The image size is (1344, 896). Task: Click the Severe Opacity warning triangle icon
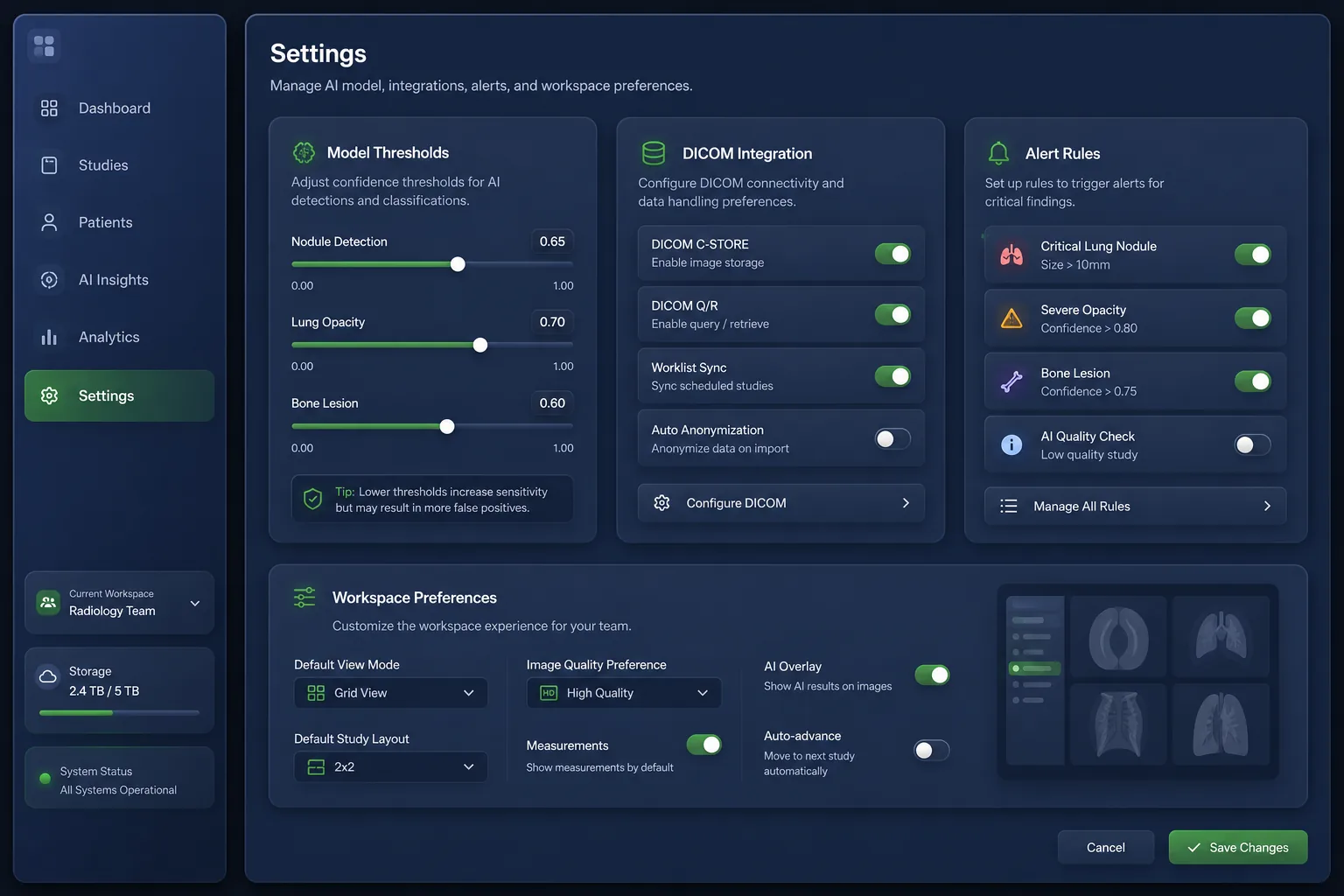1011,318
